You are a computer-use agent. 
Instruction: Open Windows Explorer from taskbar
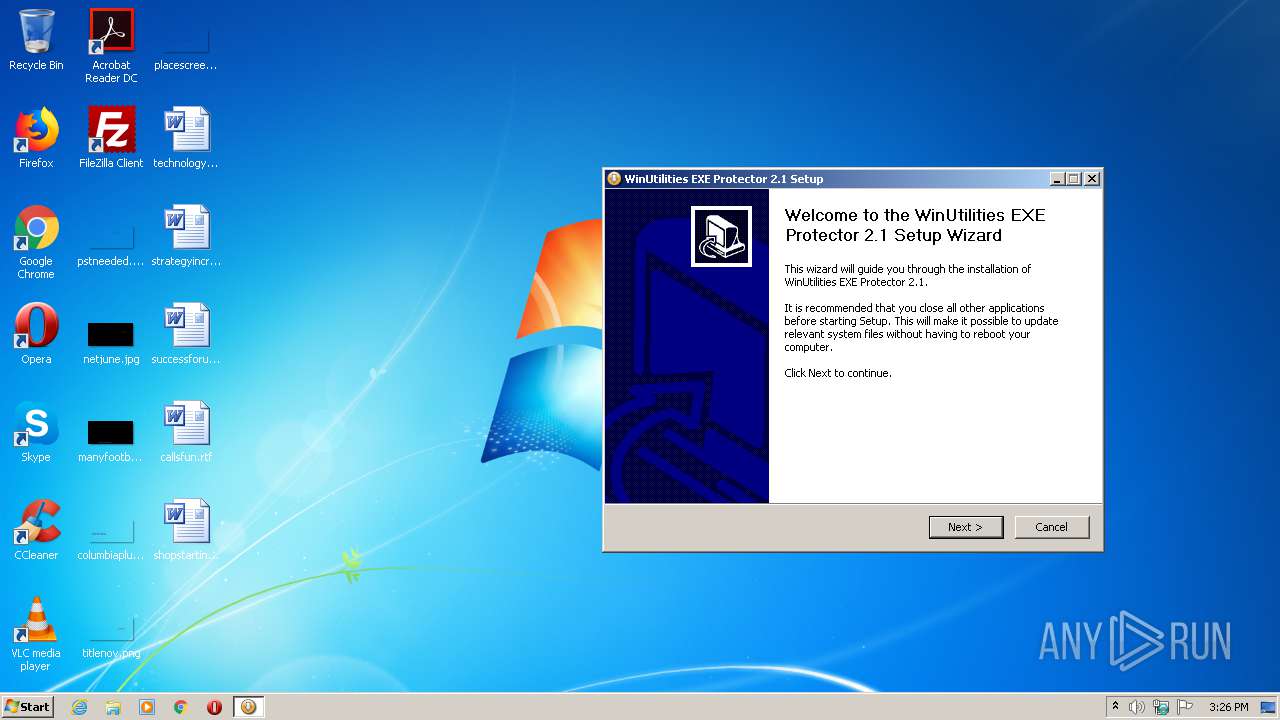pyautogui.click(x=113, y=707)
